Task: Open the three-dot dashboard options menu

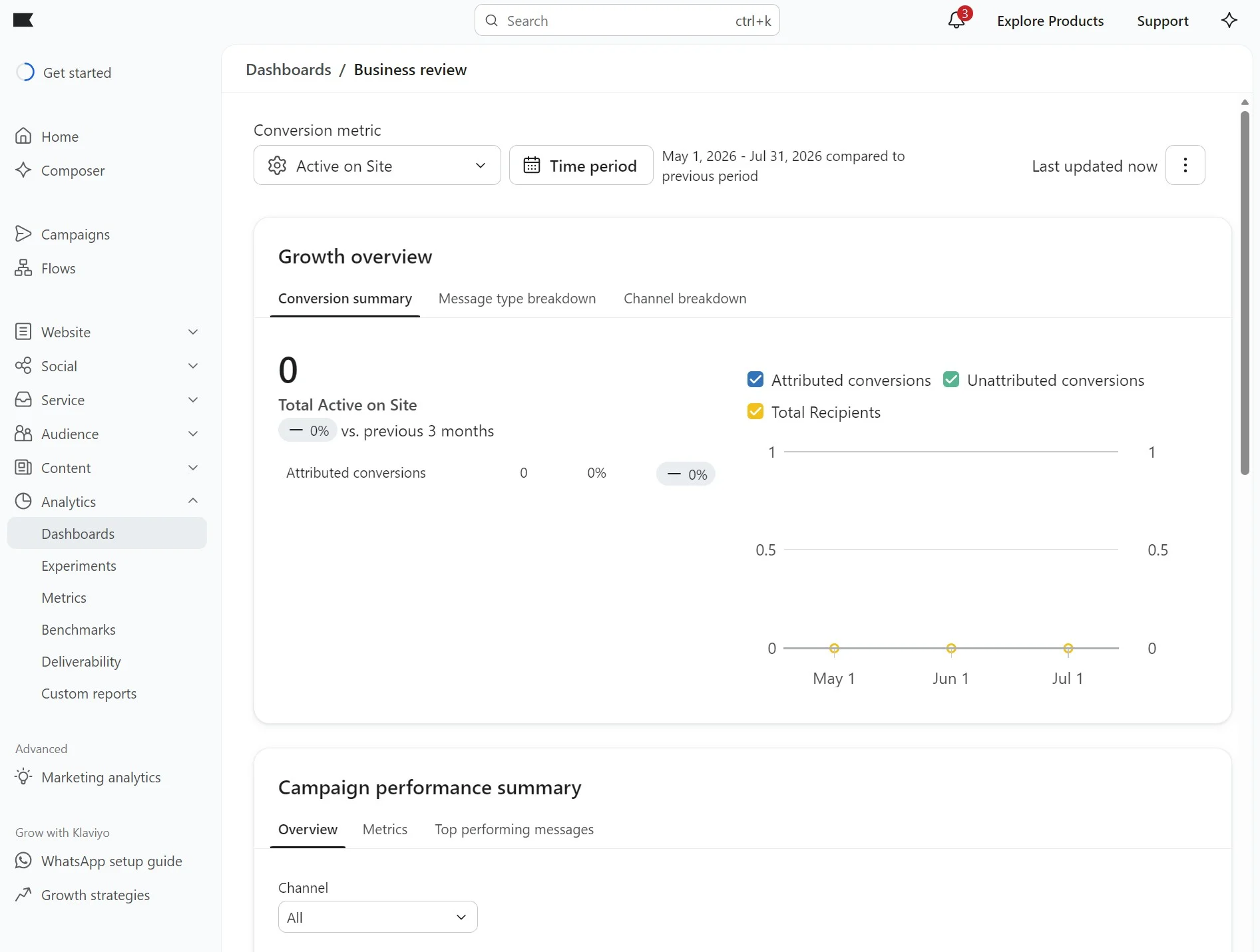Action: (1185, 165)
